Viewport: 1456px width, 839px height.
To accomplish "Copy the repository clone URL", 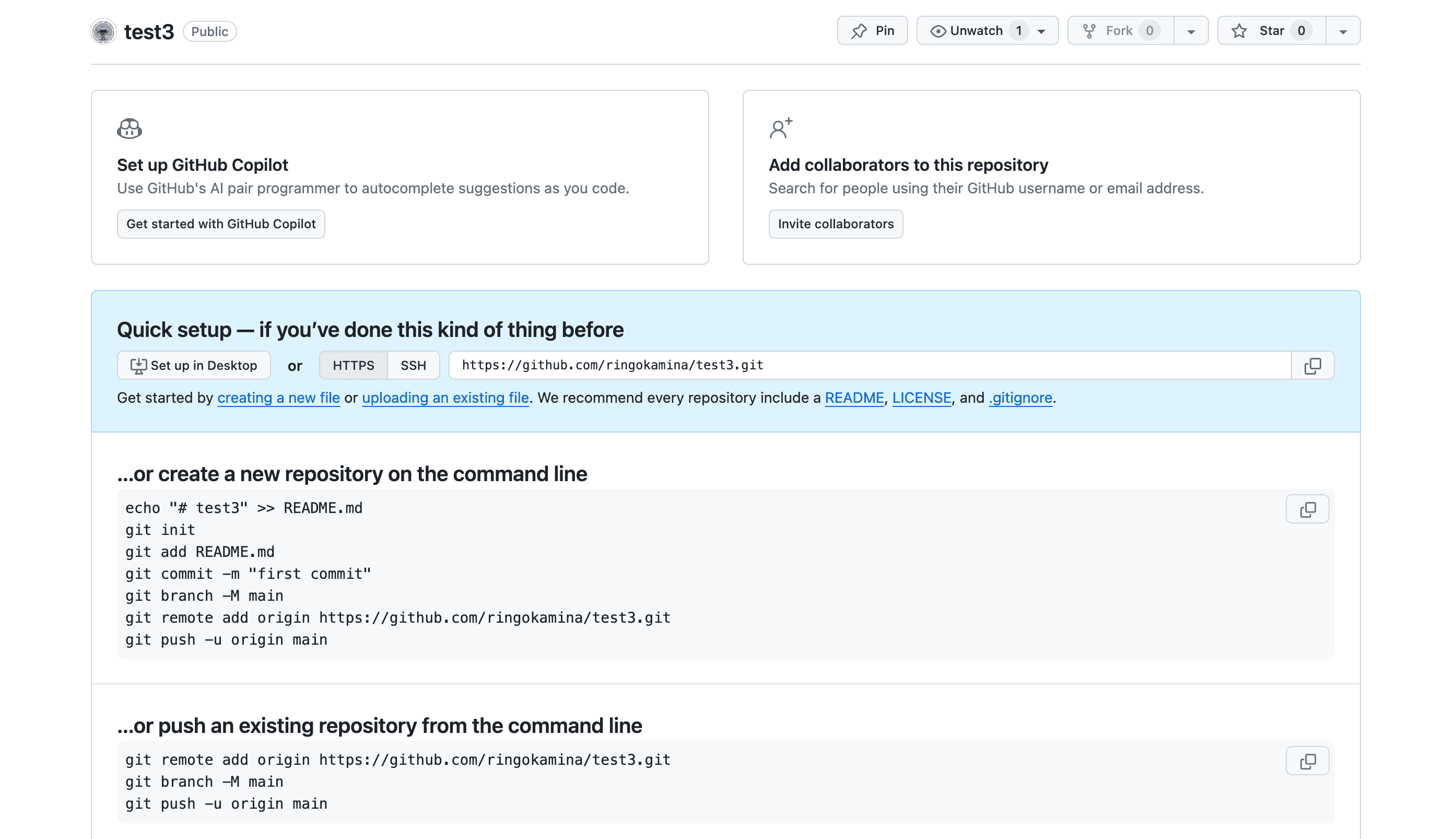I will click(1312, 365).
